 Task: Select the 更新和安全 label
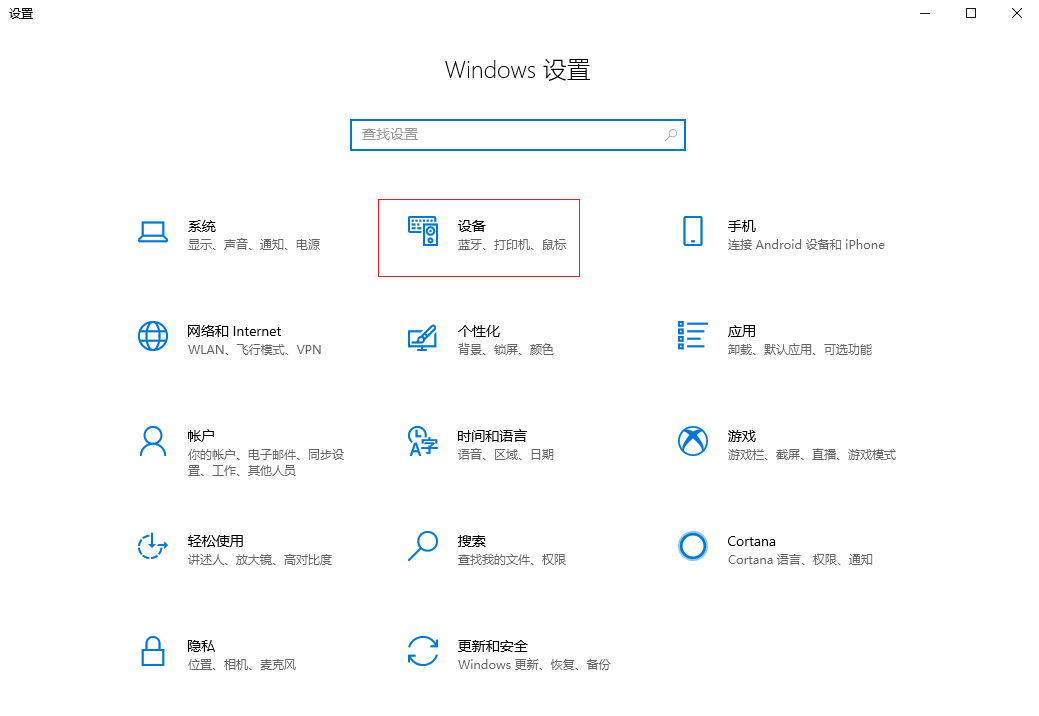point(492,646)
